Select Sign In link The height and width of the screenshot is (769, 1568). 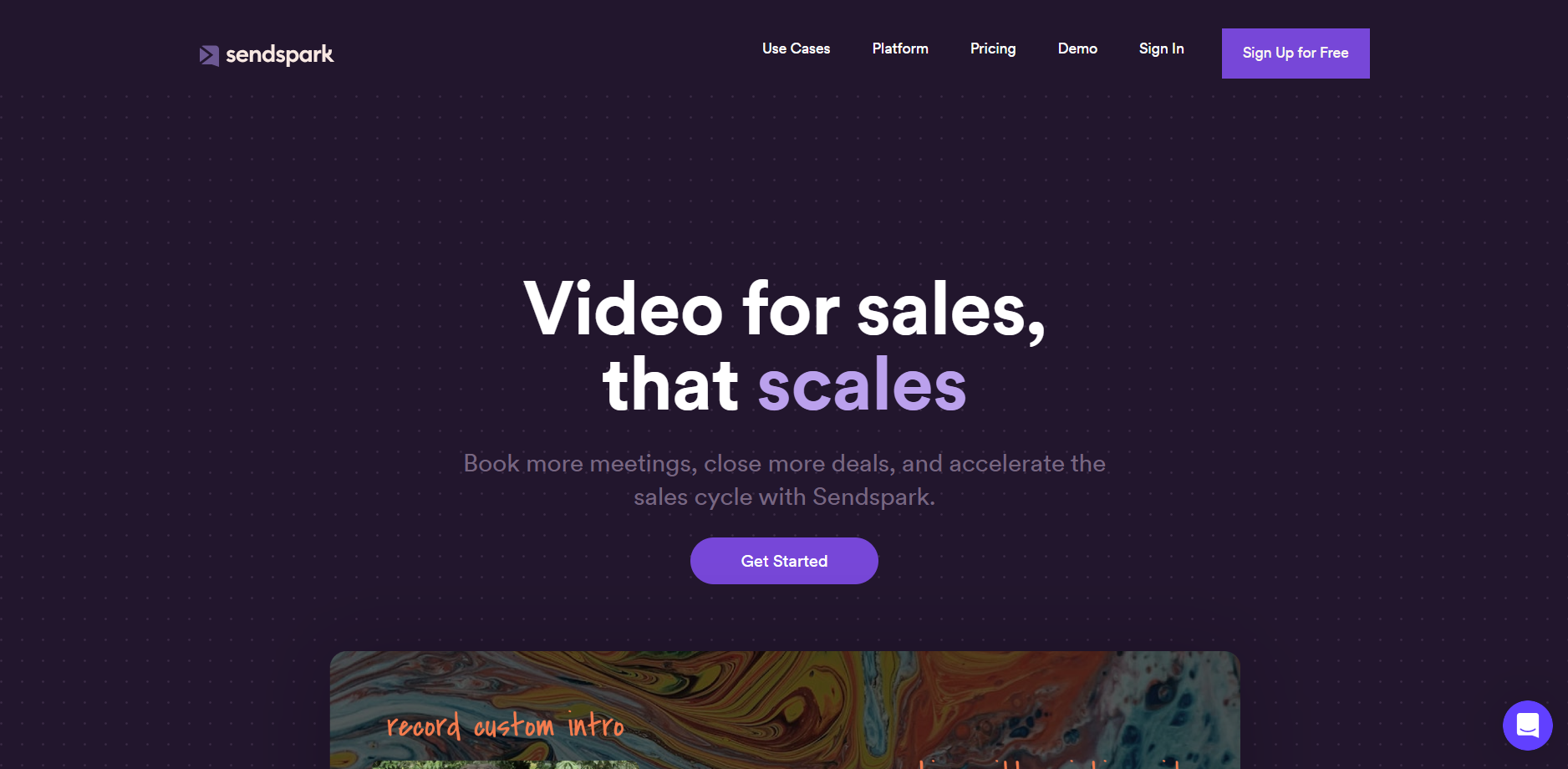pos(1161,48)
